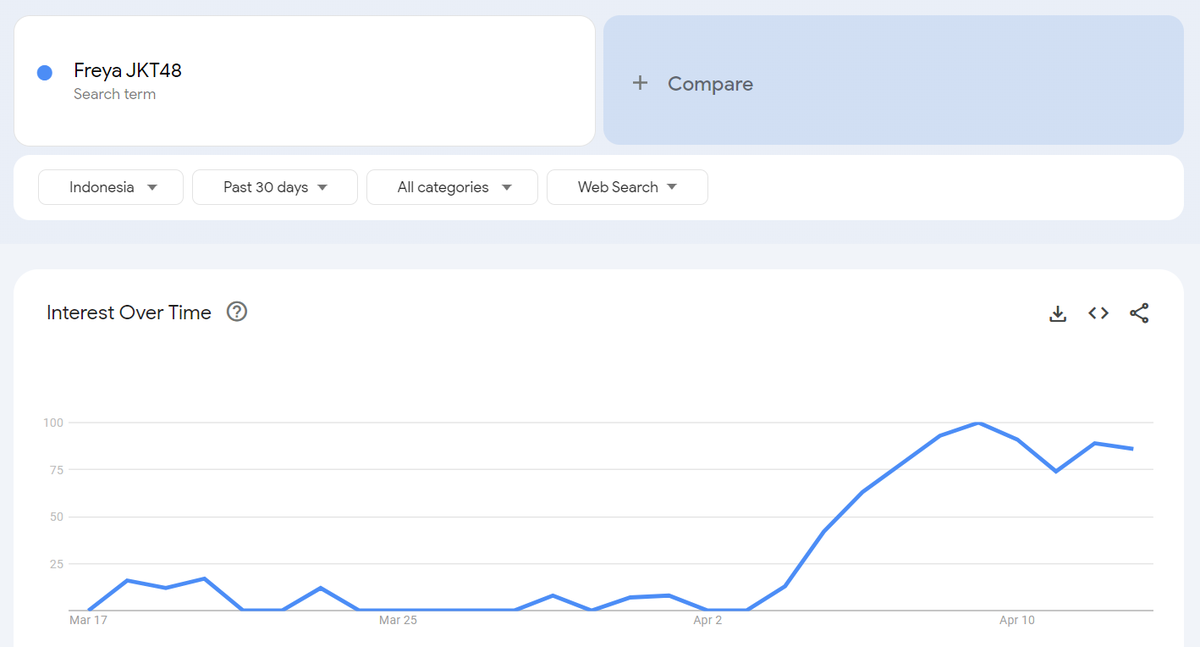The width and height of the screenshot is (1200, 647).
Task: Click the Interest Over Time heading
Action: 129,312
